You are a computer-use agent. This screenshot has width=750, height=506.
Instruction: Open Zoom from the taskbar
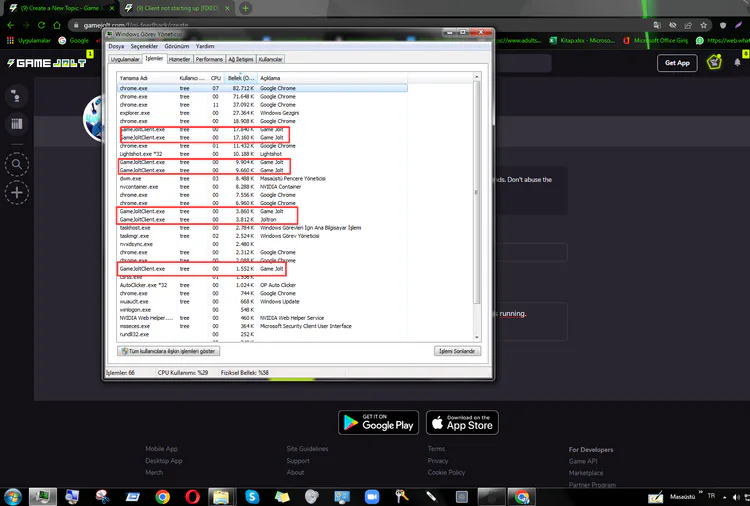372,497
